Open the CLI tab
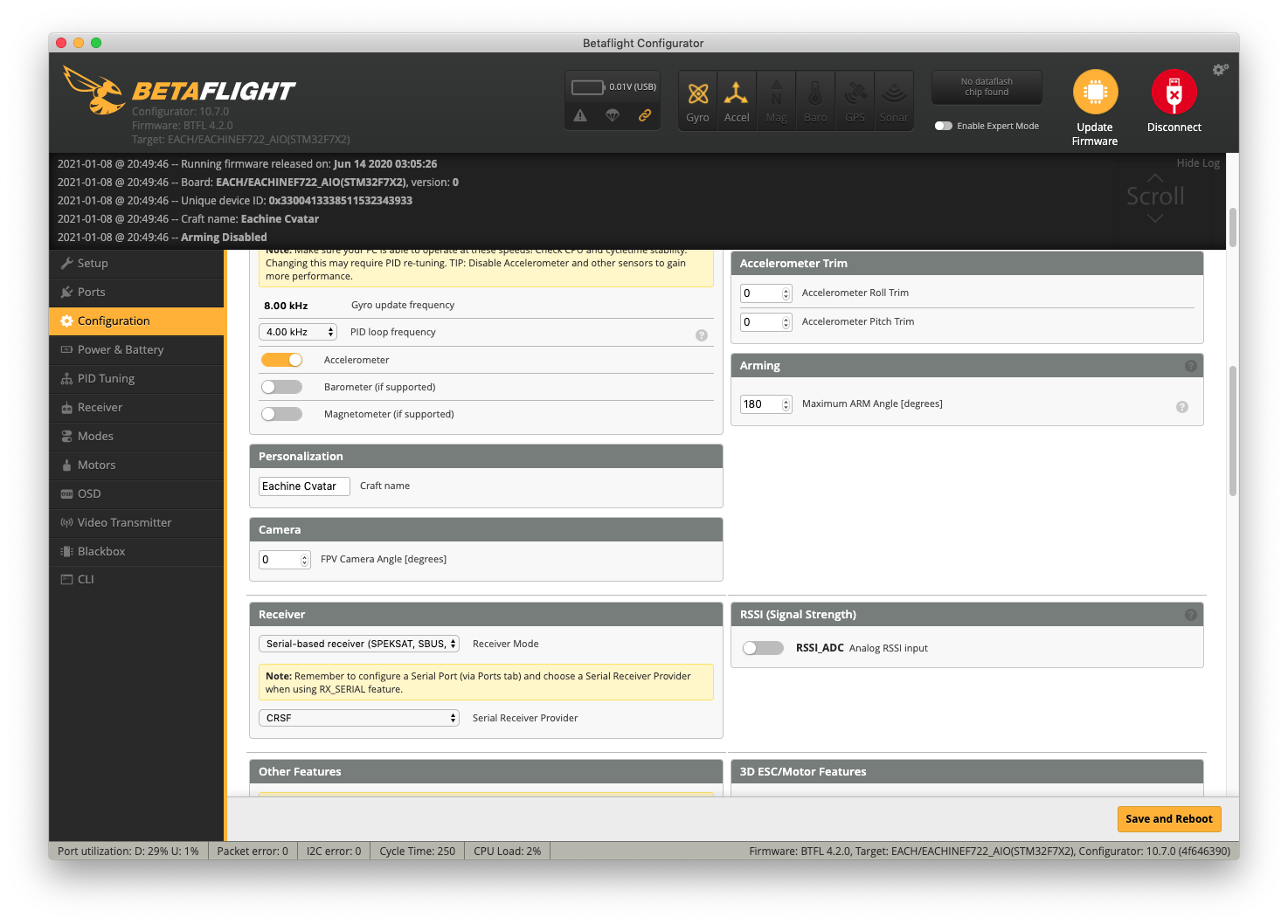Screen dimensions: 1288x924 [136, 580]
